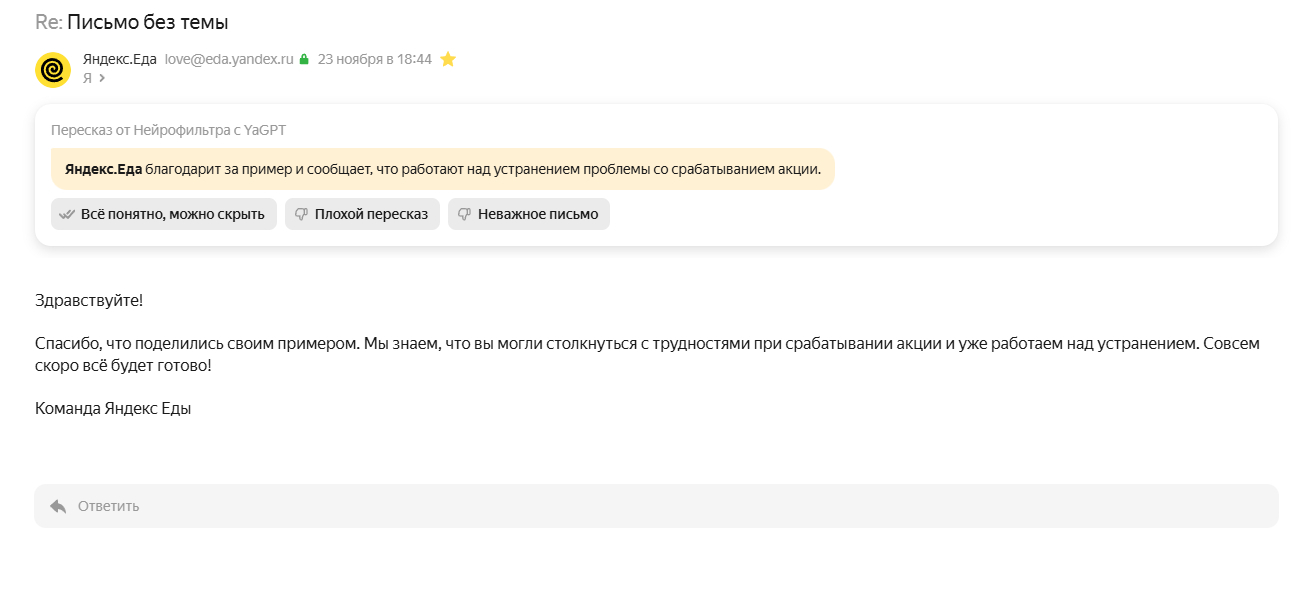1305x592 pixels.
Task: Click double-checkmark icon to hide summary
Action: [x=67, y=214]
